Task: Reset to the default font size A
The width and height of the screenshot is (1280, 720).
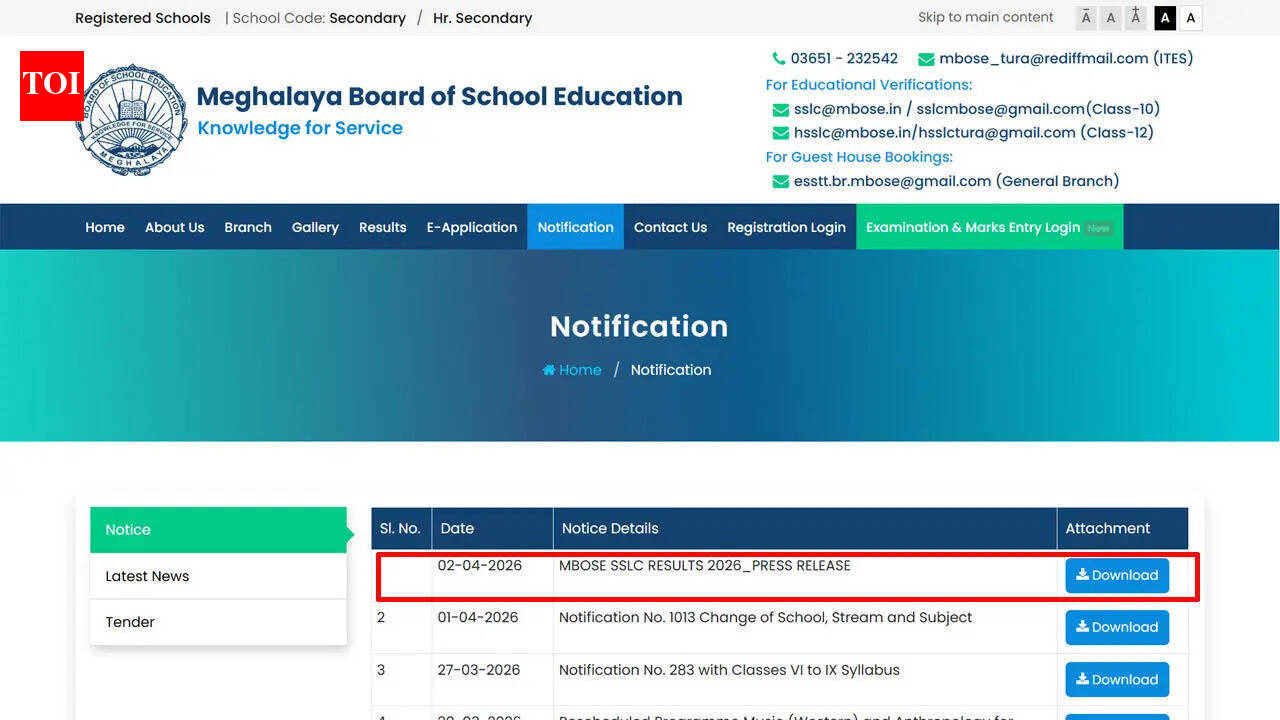Action: point(1110,17)
